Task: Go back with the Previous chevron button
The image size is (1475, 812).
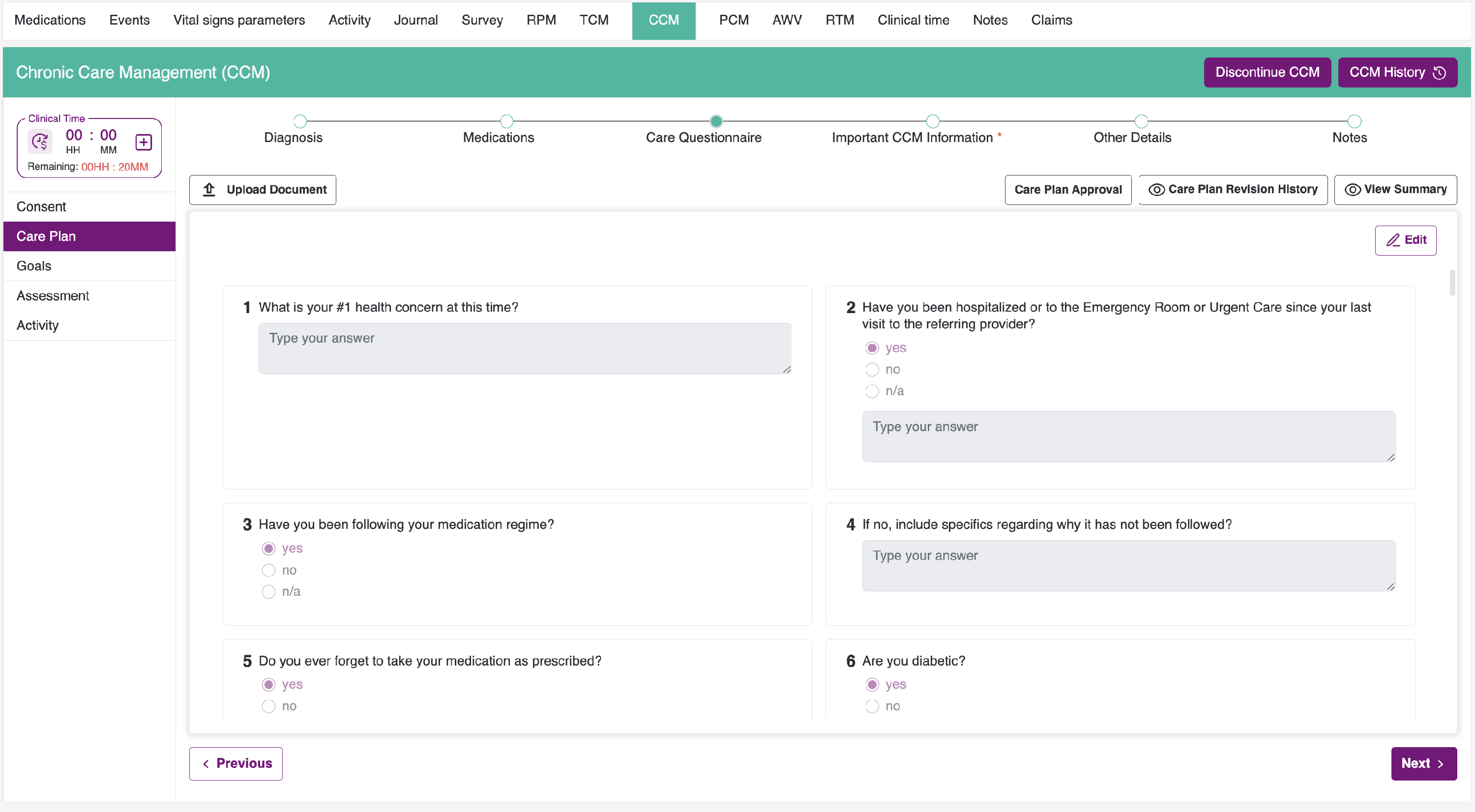Action: coord(236,763)
